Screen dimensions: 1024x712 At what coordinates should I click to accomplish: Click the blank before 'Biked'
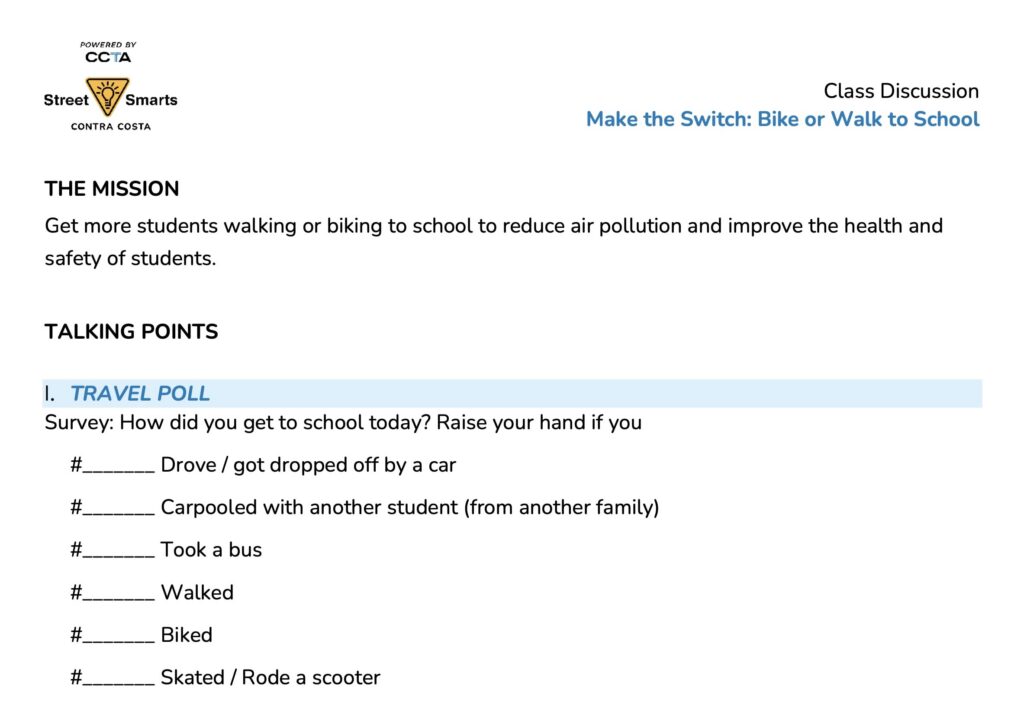[118, 636]
